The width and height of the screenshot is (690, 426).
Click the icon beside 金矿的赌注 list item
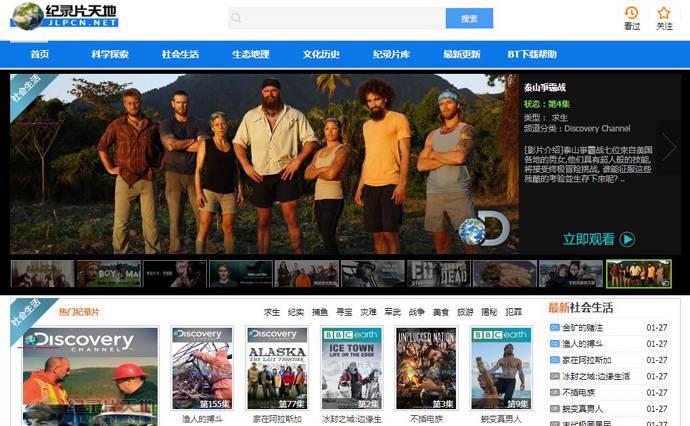click(x=554, y=328)
